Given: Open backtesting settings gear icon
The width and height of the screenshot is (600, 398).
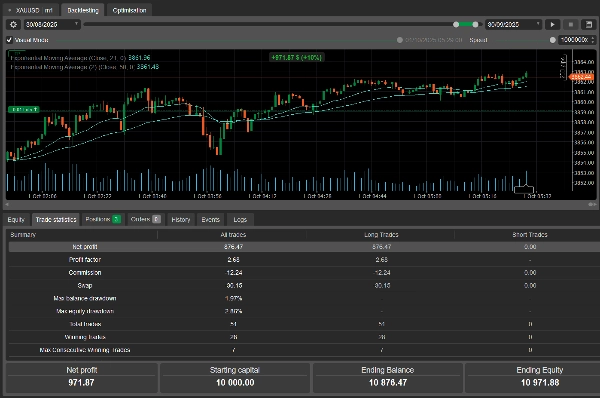Looking at the screenshot, I should click(x=13, y=24).
